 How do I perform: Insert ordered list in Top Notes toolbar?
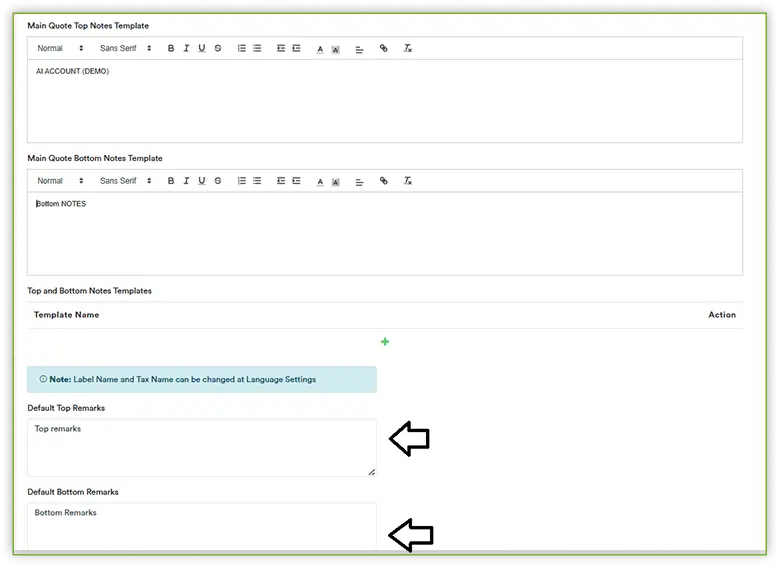[x=242, y=48]
